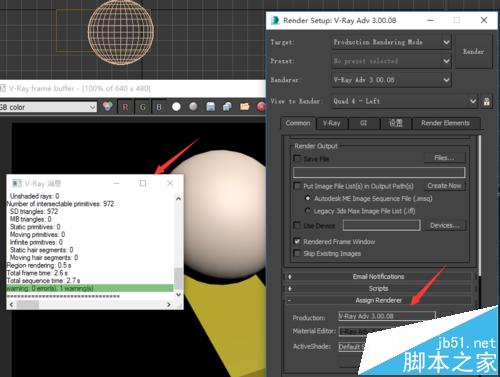Click the save all channels icon
This screenshot has width=500, height=377.
coord(227,107)
